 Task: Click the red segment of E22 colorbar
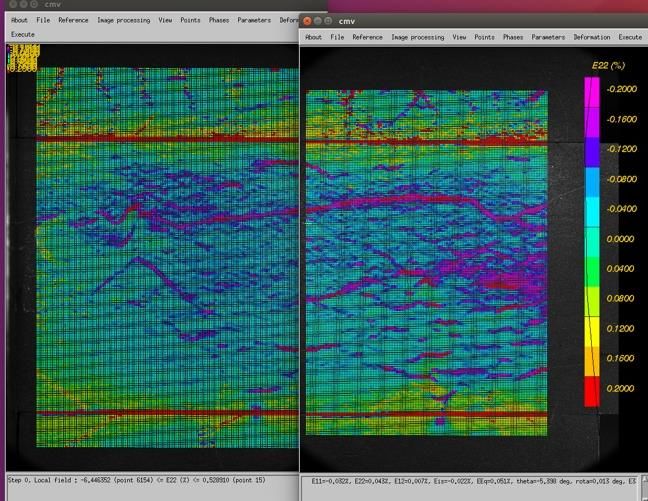click(591, 392)
